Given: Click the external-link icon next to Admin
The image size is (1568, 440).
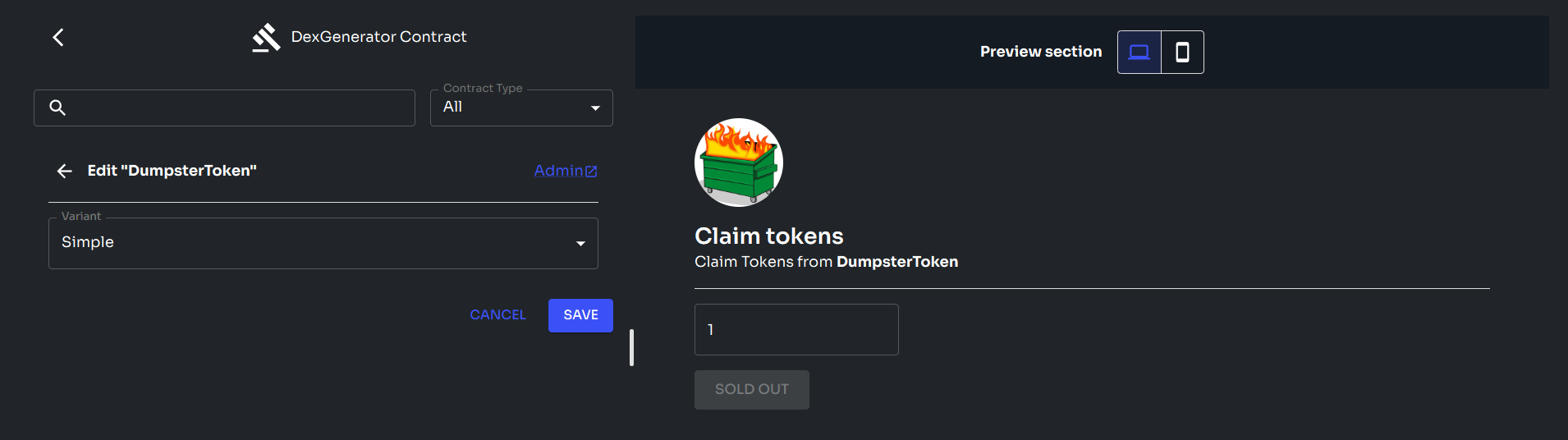Looking at the screenshot, I should click(x=591, y=172).
